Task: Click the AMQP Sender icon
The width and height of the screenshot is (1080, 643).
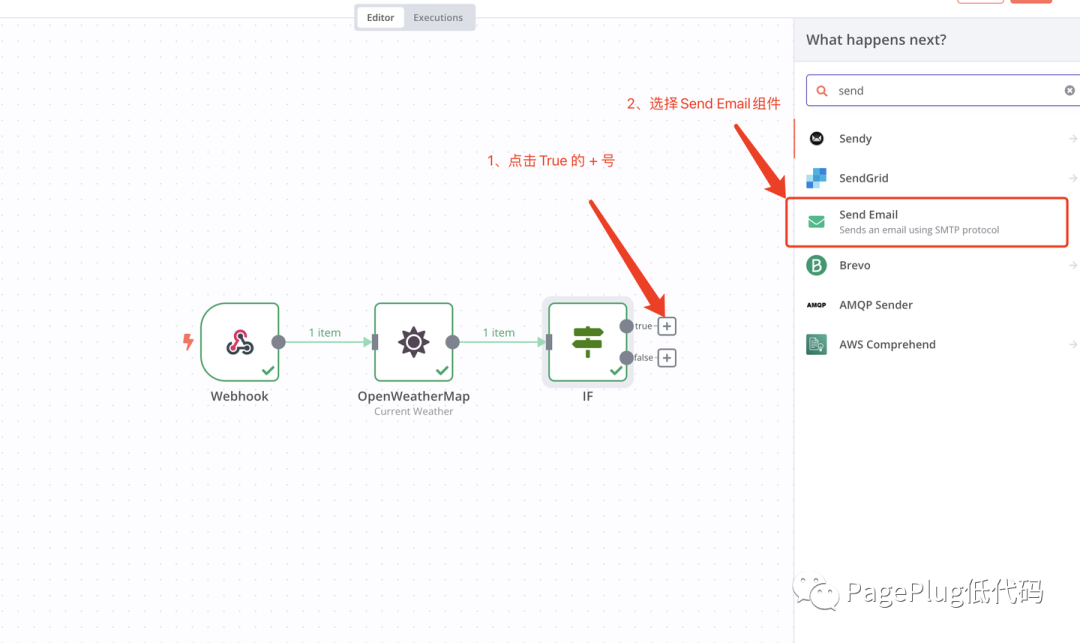Action: pyautogui.click(x=816, y=305)
